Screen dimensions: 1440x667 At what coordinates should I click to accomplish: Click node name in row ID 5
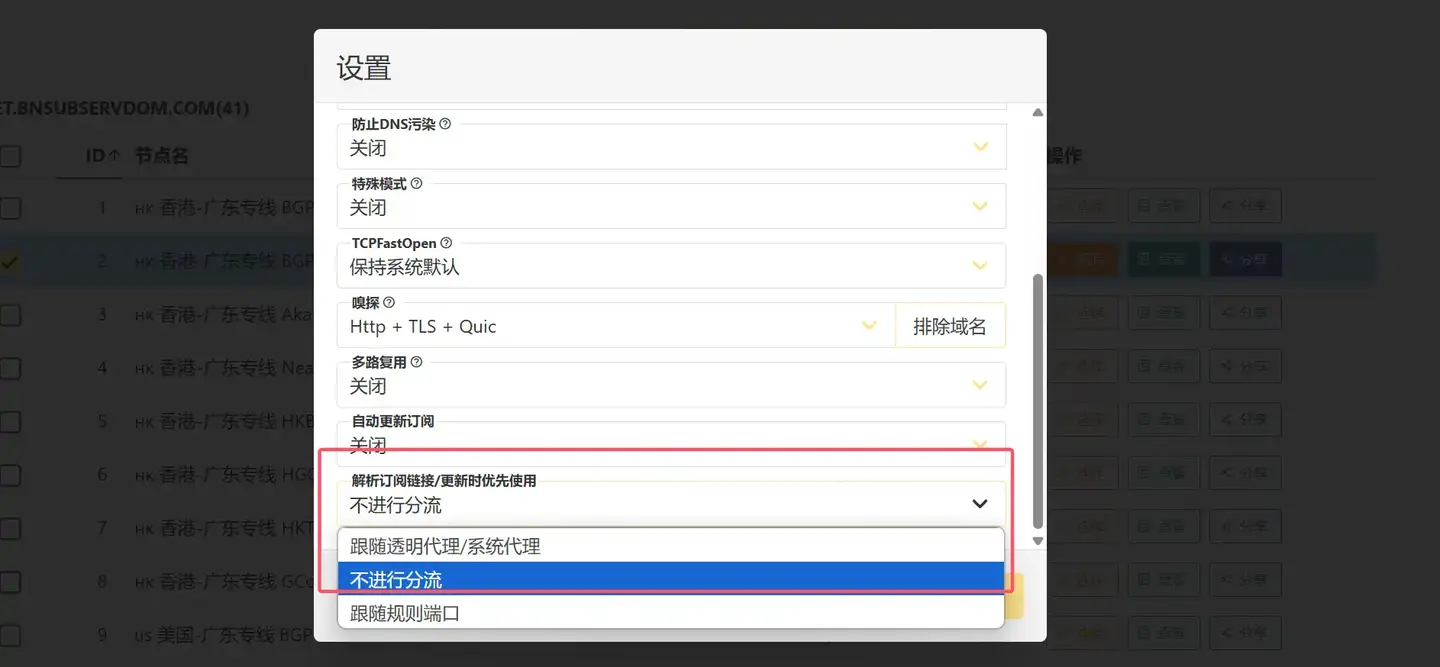pyautogui.click(x=224, y=421)
